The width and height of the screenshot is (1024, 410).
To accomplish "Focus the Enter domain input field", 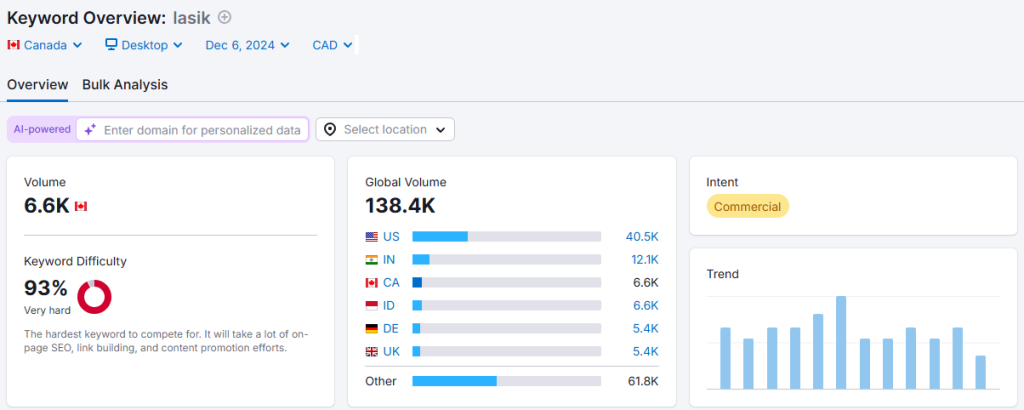I will [x=202, y=130].
